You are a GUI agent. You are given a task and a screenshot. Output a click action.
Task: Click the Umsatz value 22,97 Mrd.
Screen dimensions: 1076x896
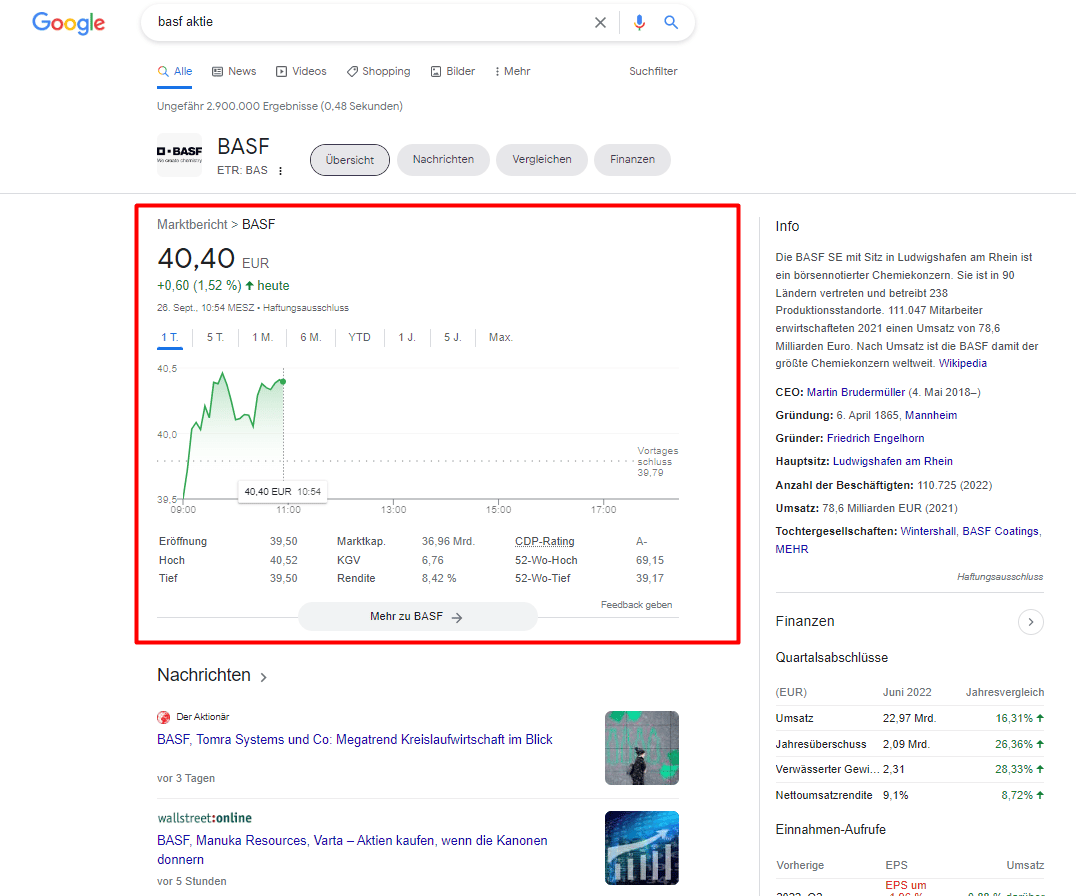click(909, 718)
